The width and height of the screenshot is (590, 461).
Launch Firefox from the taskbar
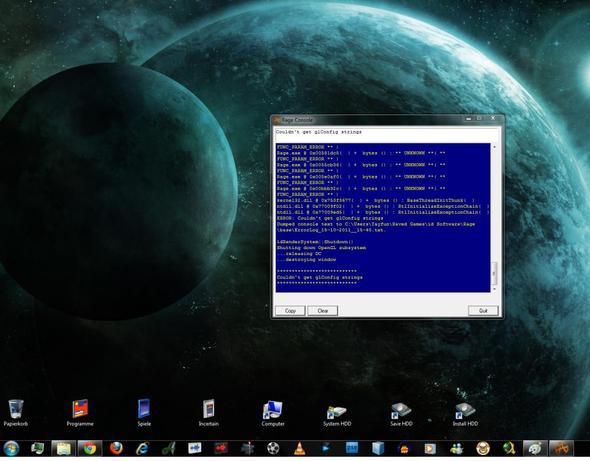coord(116,448)
